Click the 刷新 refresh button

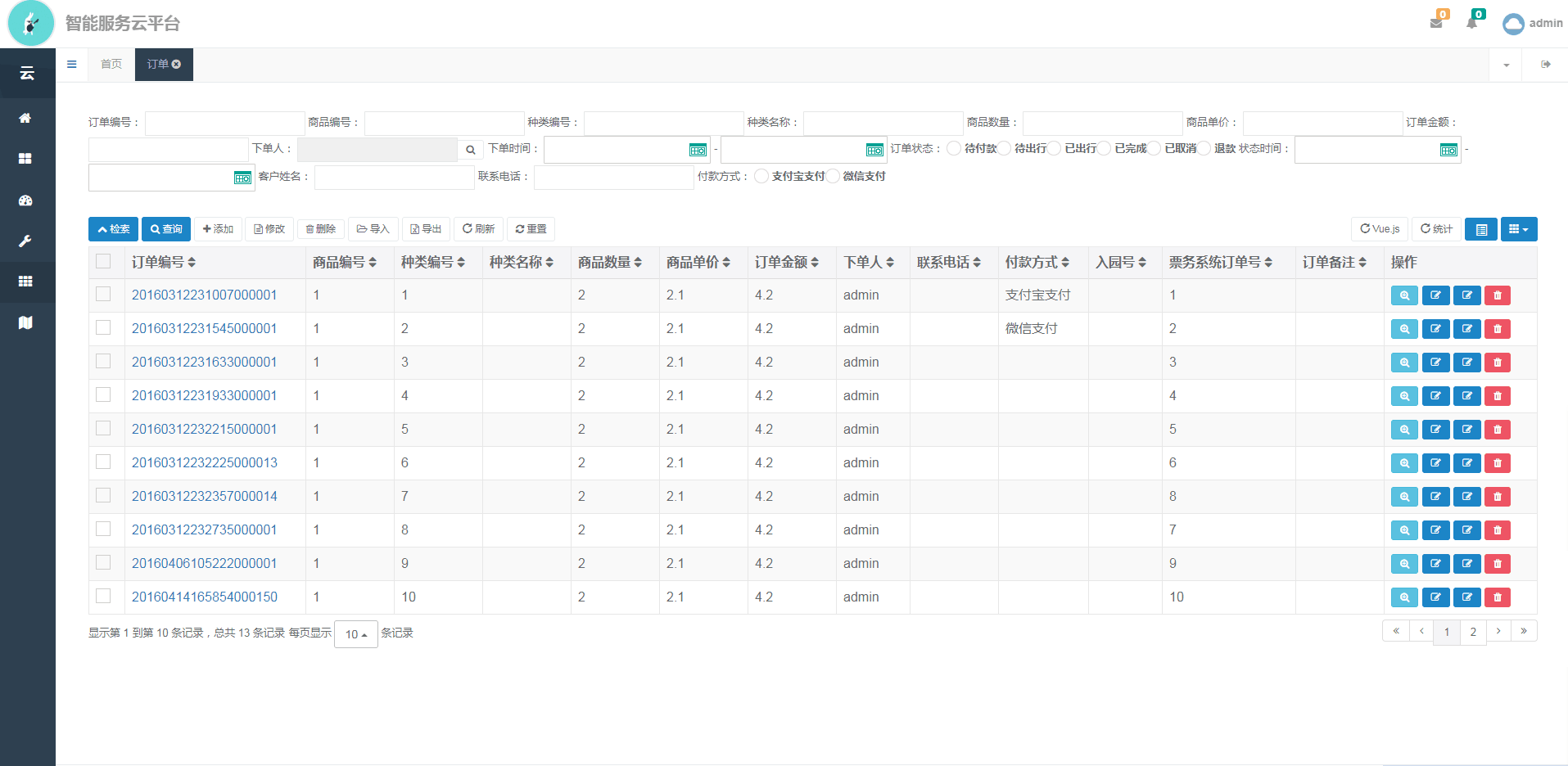[x=478, y=229]
